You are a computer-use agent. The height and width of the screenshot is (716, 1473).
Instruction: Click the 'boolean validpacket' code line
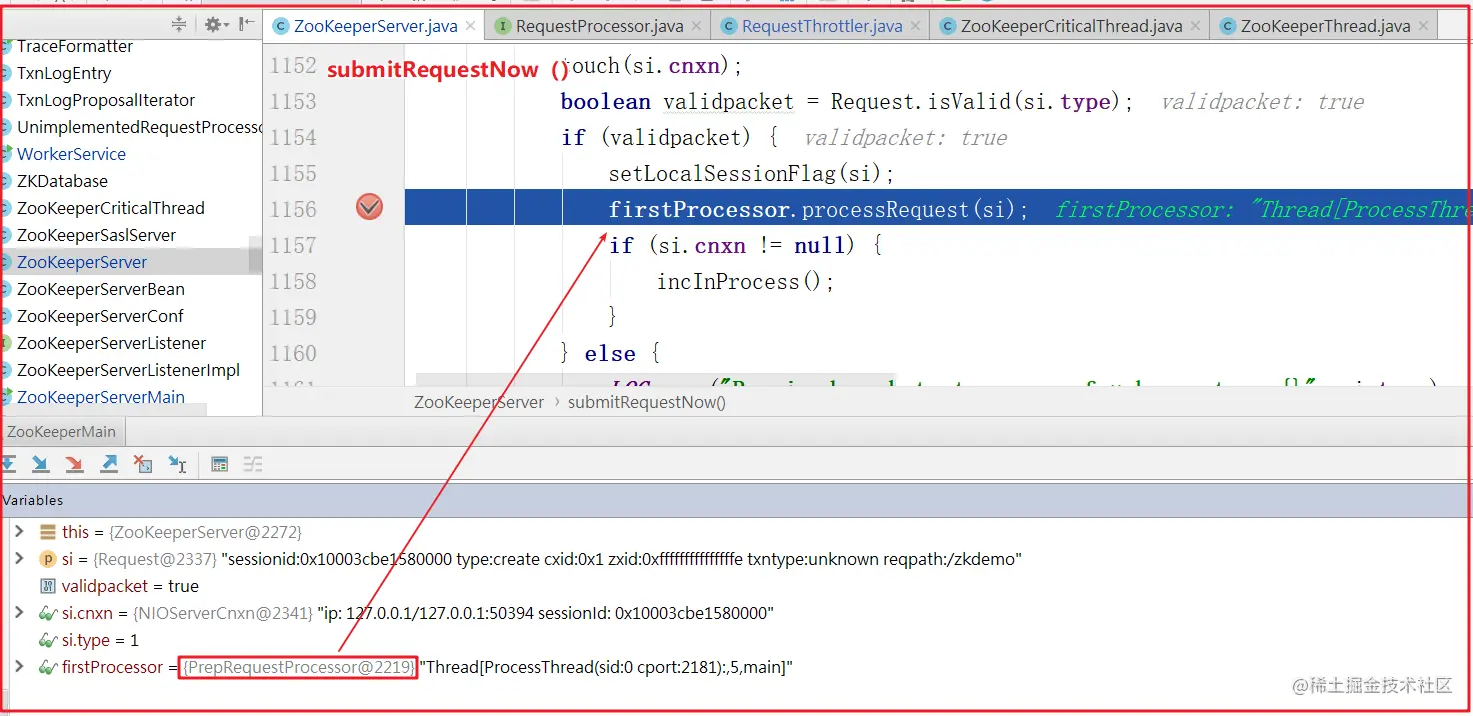point(847,101)
